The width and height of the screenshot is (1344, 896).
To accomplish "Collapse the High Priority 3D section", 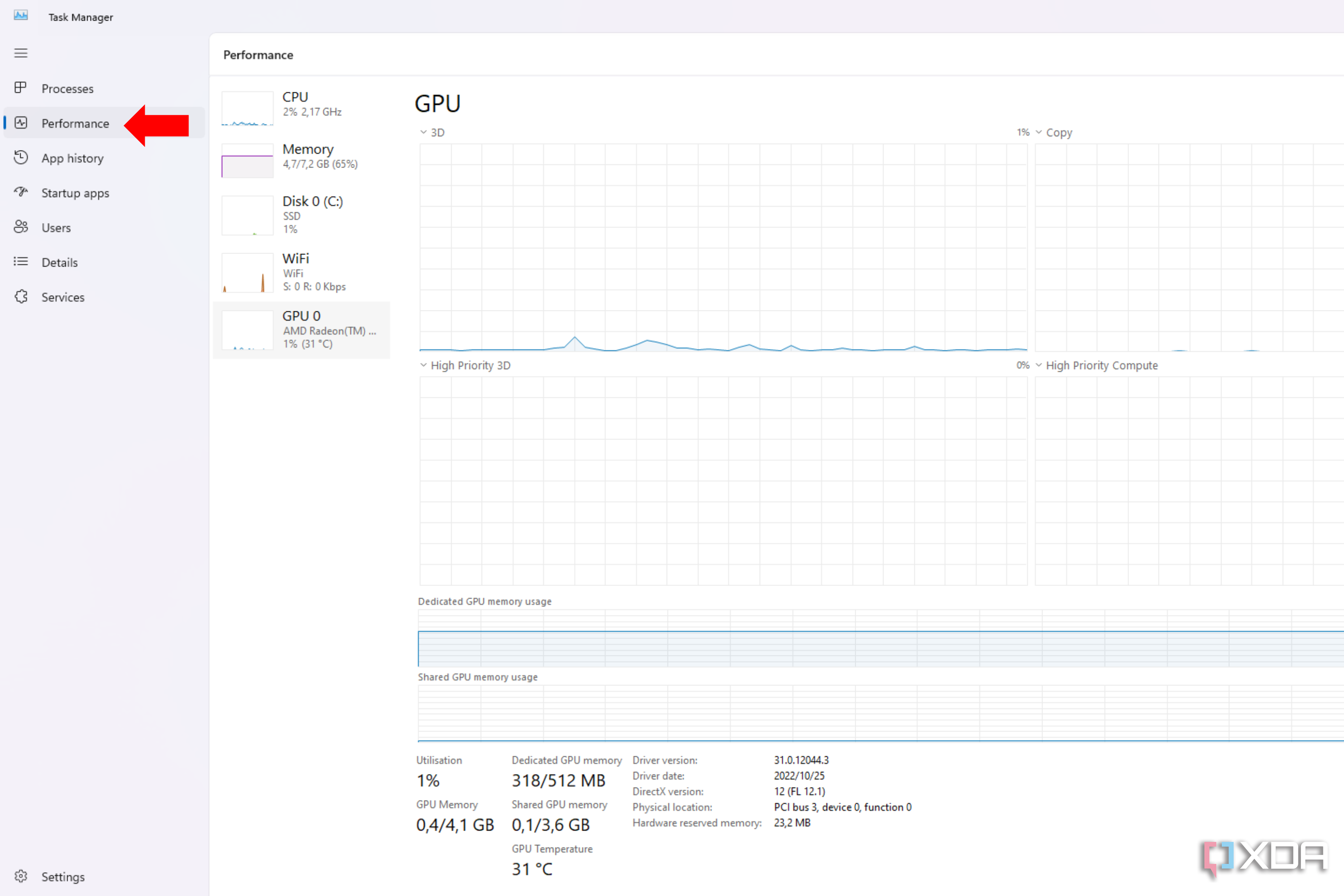I will 424,365.
